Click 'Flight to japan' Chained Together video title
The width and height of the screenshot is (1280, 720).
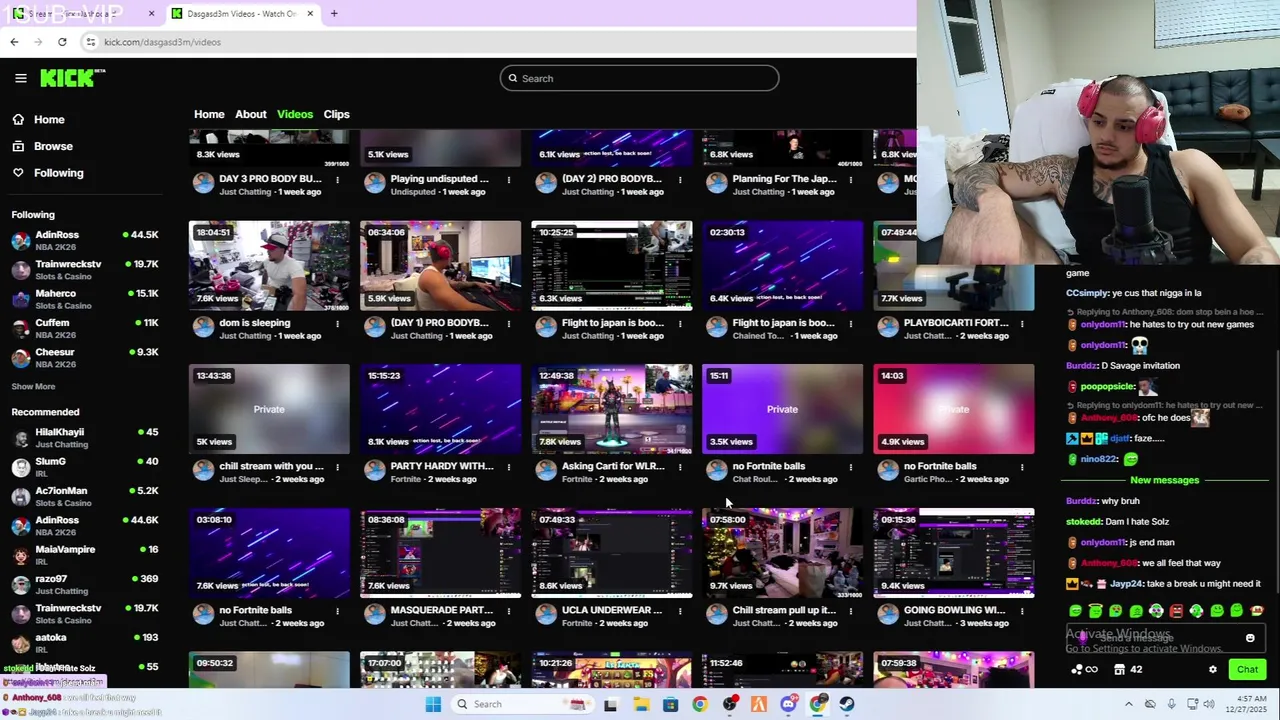(x=784, y=323)
